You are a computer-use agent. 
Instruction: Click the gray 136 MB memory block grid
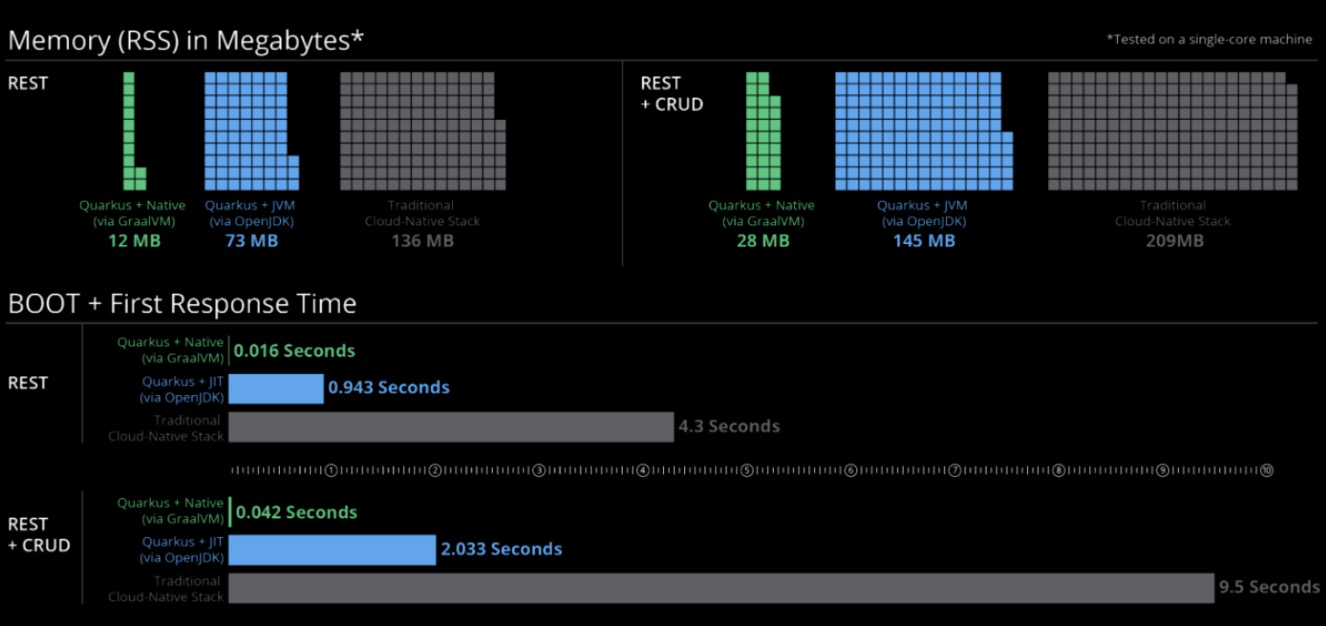420,131
